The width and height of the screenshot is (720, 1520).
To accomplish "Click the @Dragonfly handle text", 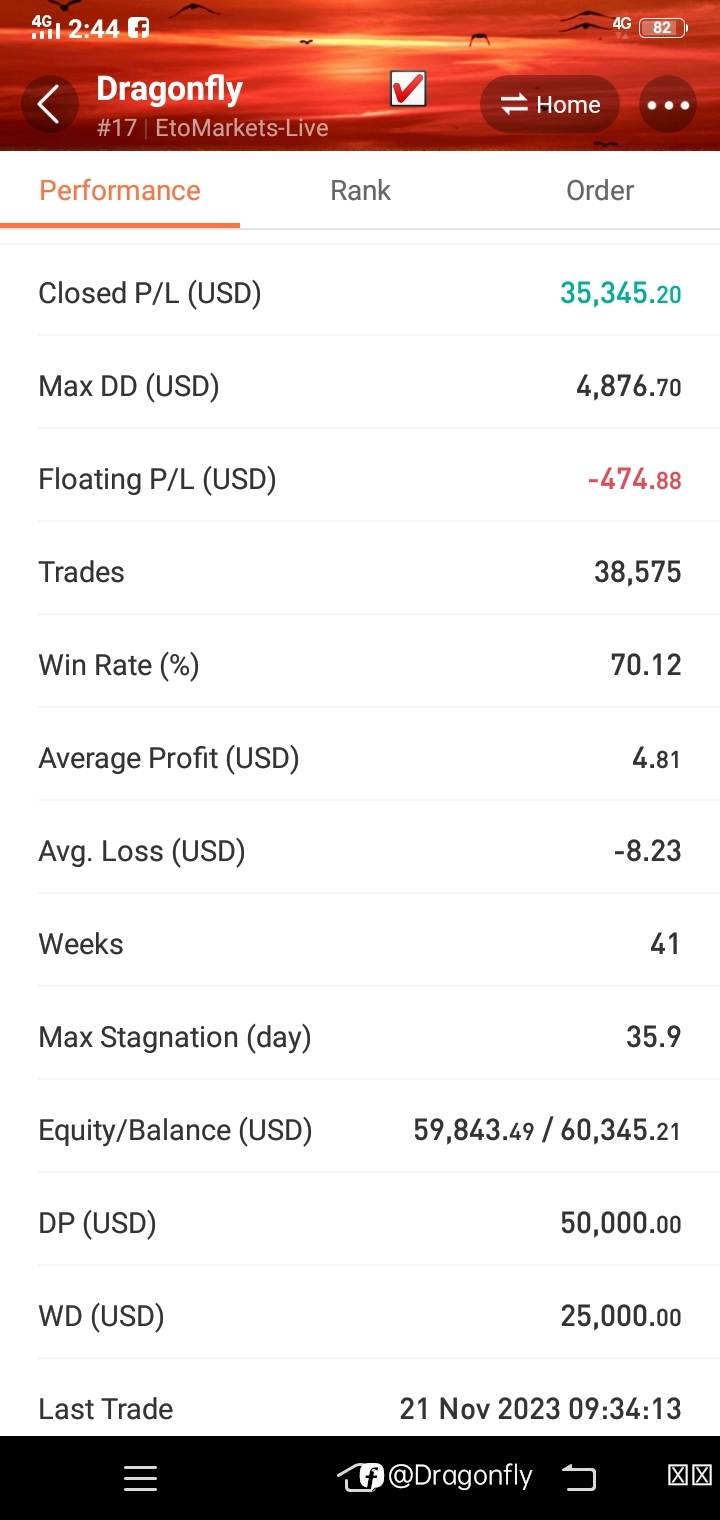I will [460, 1476].
